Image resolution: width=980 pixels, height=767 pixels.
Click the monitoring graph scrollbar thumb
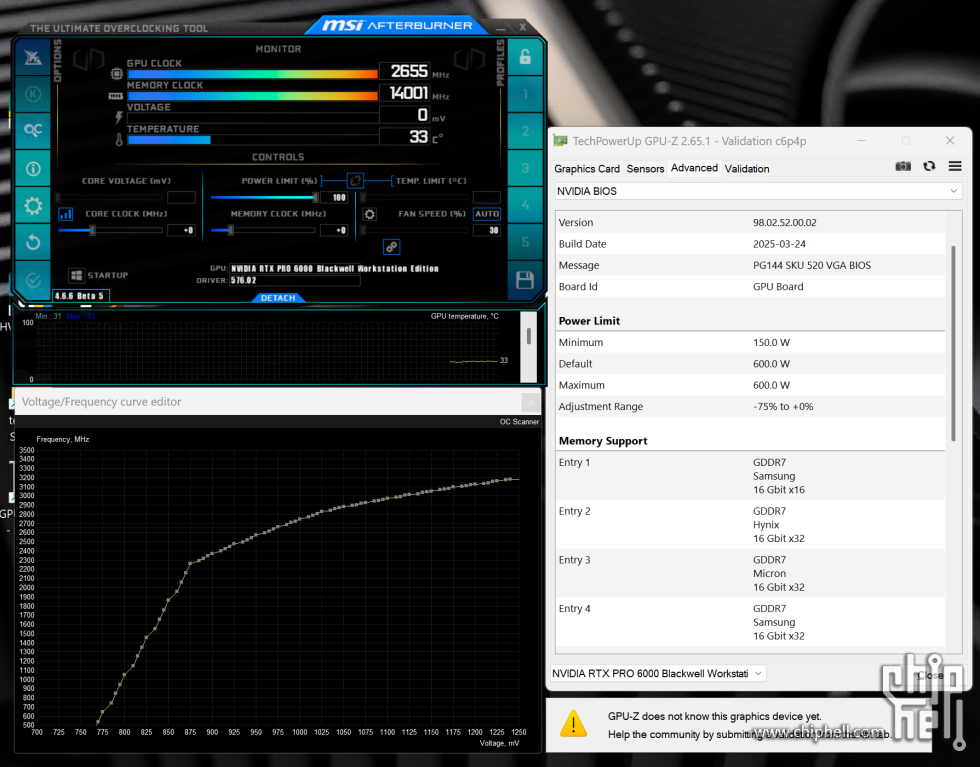[529, 336]
